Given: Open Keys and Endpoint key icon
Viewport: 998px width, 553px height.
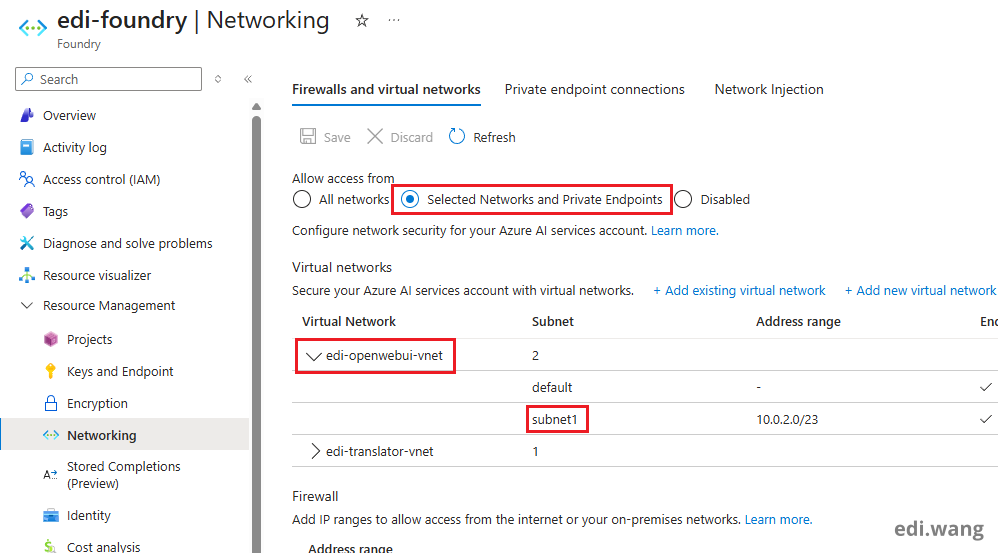Looking at the screenshot, I should (x=51, y=371).
